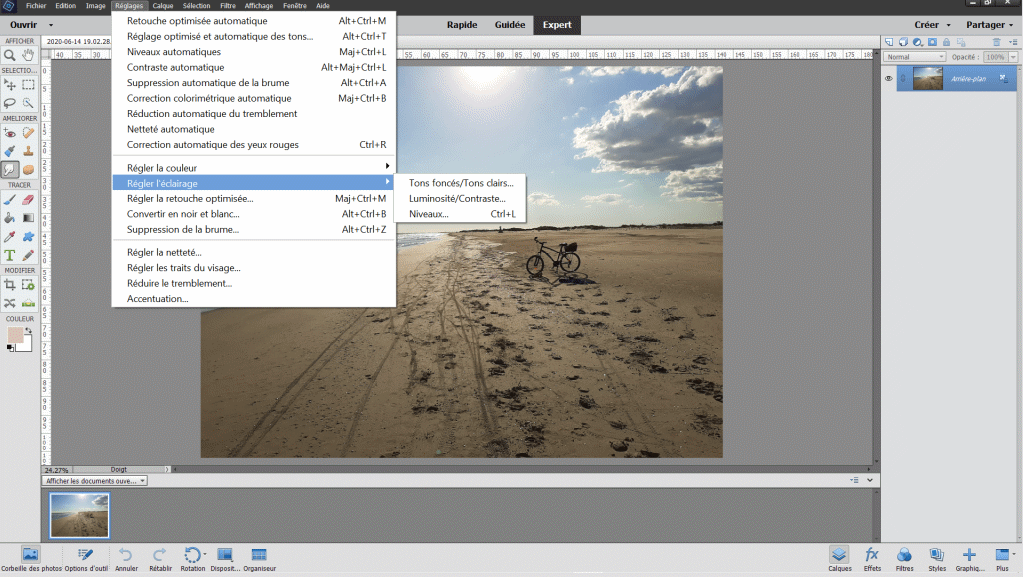
Task: Hide the Arrière-plan layer with eye icon
Action: [888, 79]
